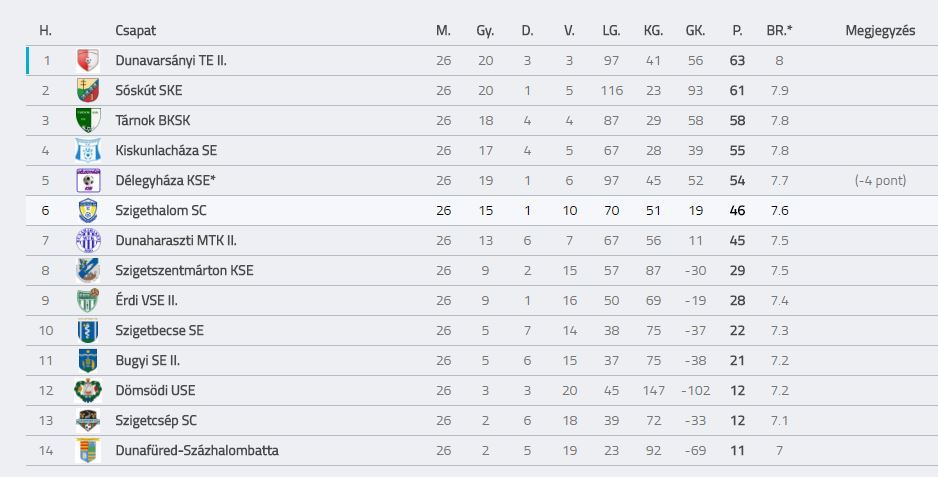The width and height of the screenshot is (938, 477).
Task: Click the GK. goal difference header
Action: pyautogui.click(x=695, y=31)
